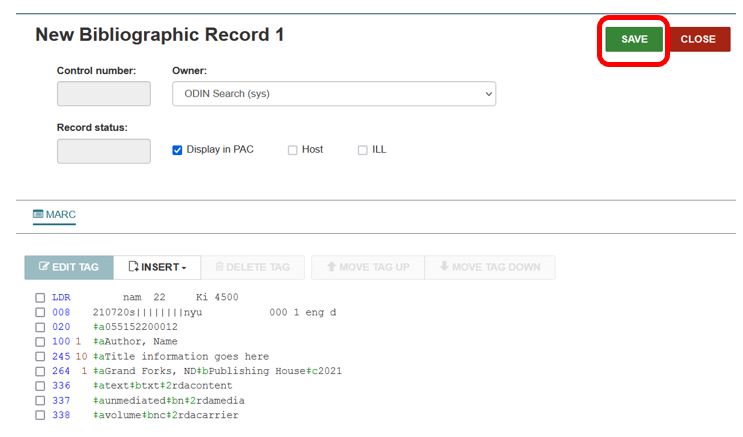Enable the Host checkbox
This screenshot has height=437, width=743.
(293, 150)
